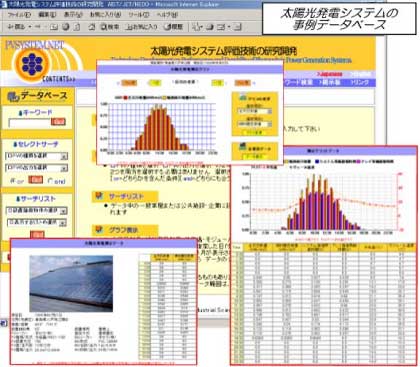Click the データベース sidebar header icon
This screenshot has width=420, height=367.
pyautogui.click(x=12, y=96)
